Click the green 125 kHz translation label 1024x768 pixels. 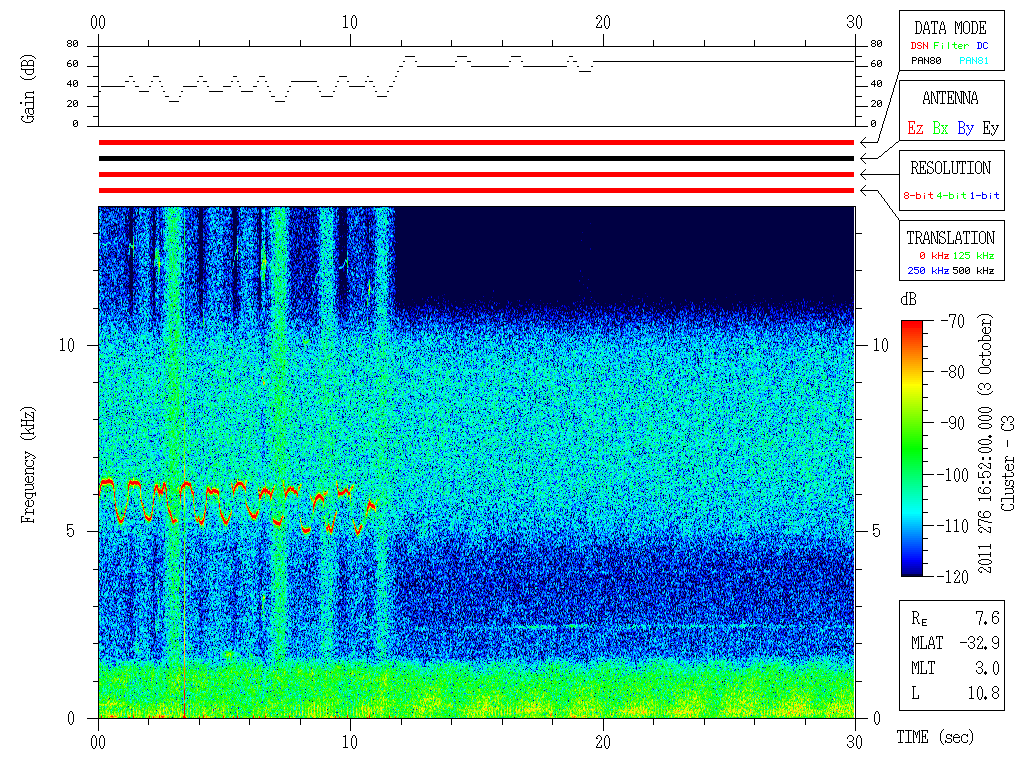[x=974, y=255]
